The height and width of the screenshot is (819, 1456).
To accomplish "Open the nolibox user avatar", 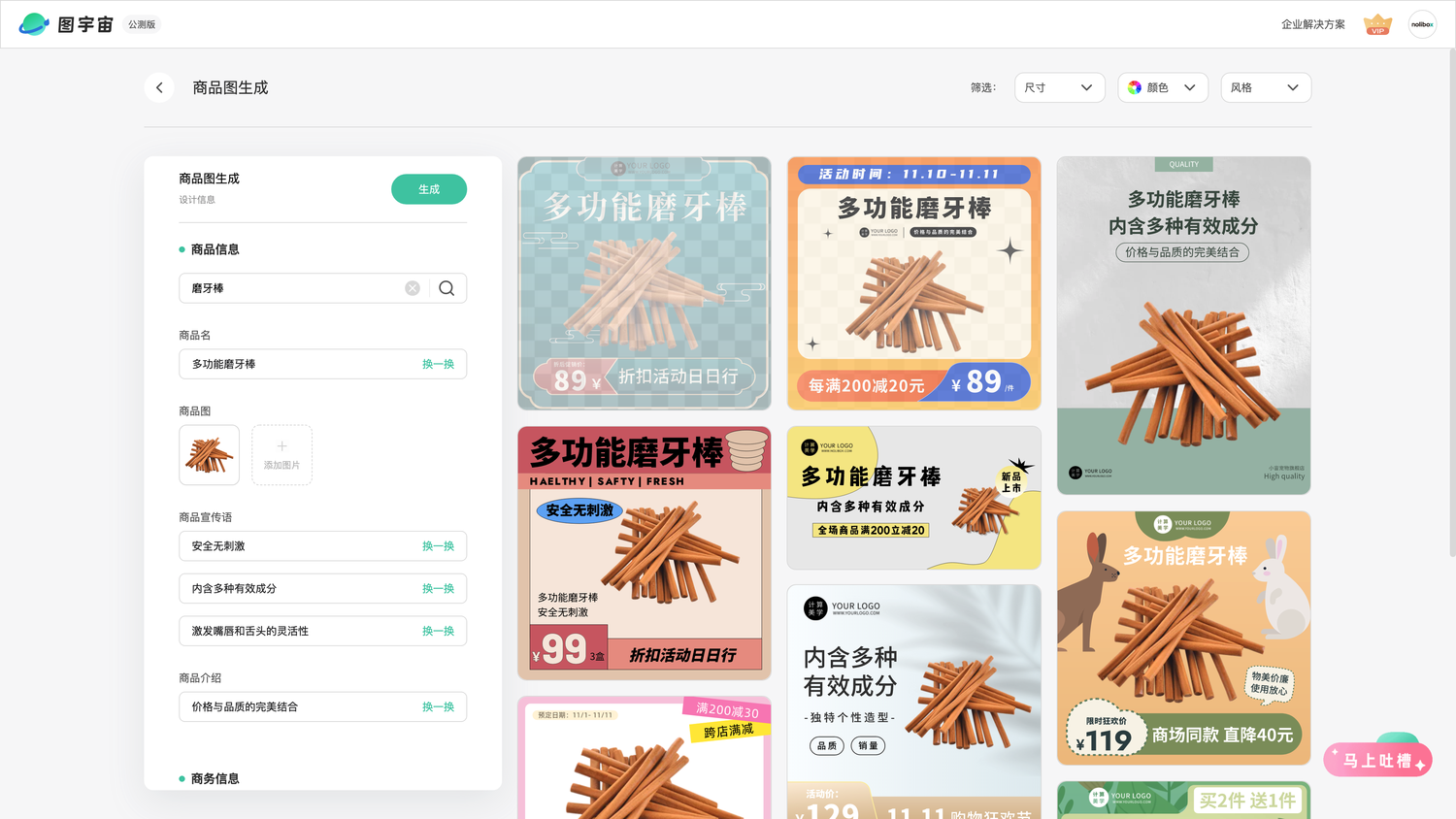I will pyautogui.click(x=1422, y=24).
